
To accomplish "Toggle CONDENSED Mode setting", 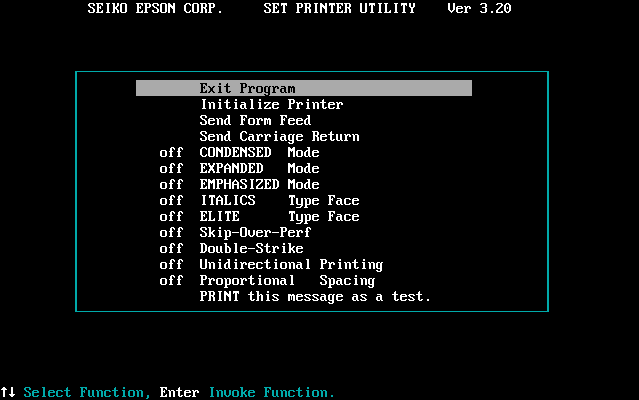I will pyautogui.click(x=259, y=152).
